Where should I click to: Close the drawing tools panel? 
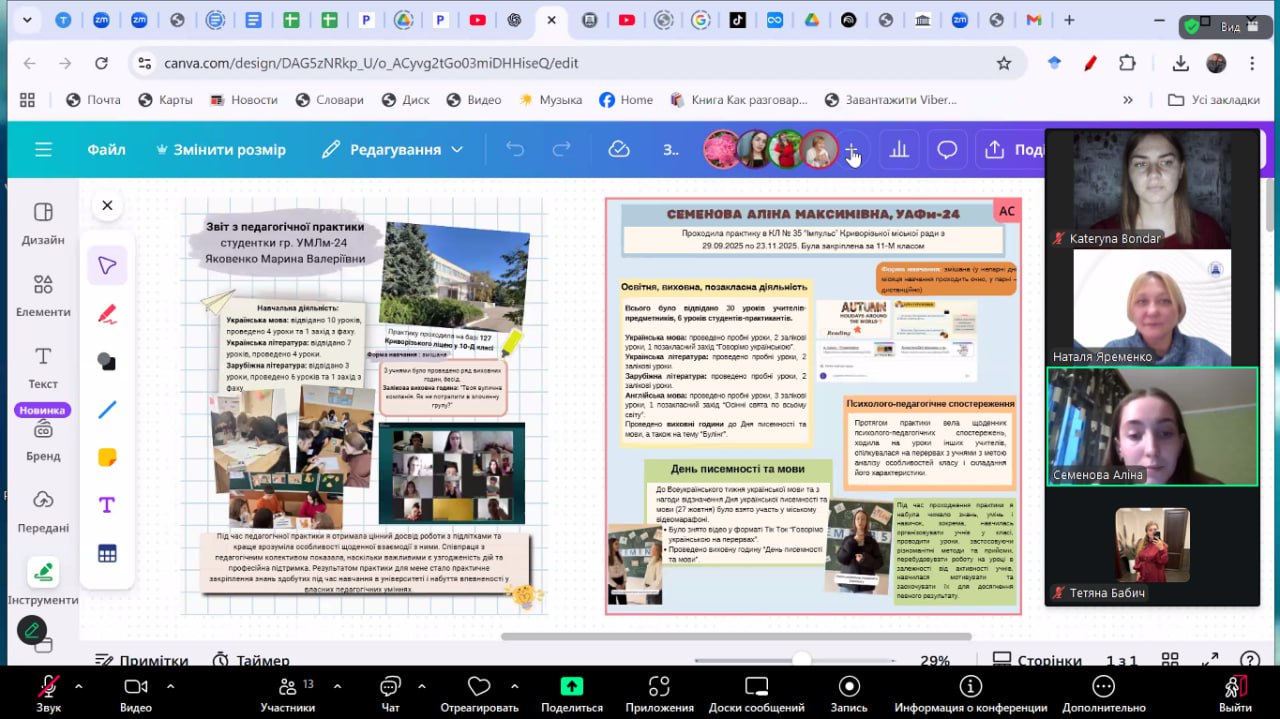[x=107, y=206]
